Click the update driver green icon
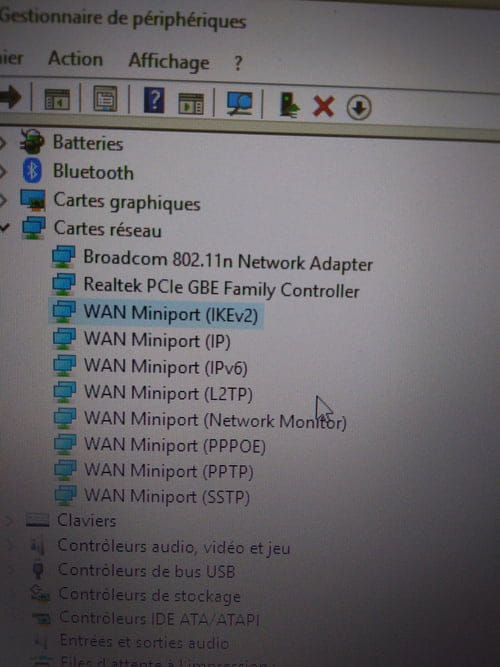Screen dimensions: 500x667 pos(289,105)
